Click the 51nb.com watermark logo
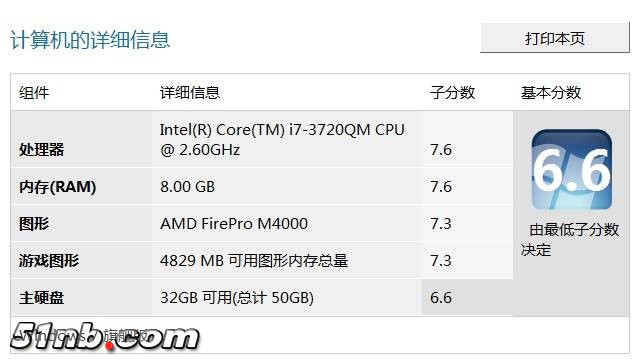 (x=105, y=337)
